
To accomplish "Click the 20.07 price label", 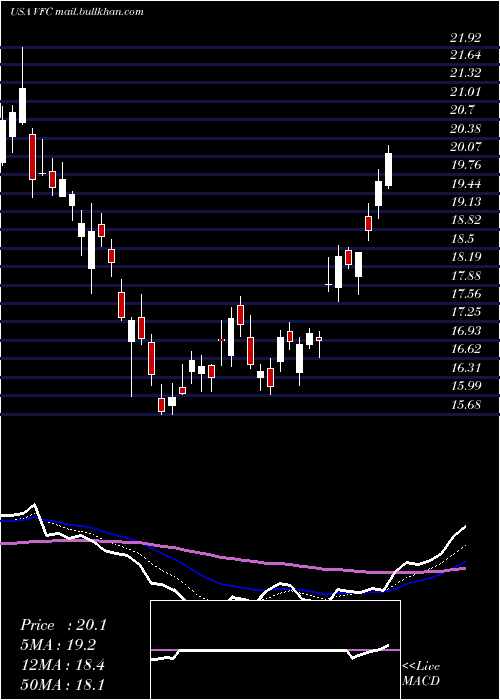I will (465, 146).
